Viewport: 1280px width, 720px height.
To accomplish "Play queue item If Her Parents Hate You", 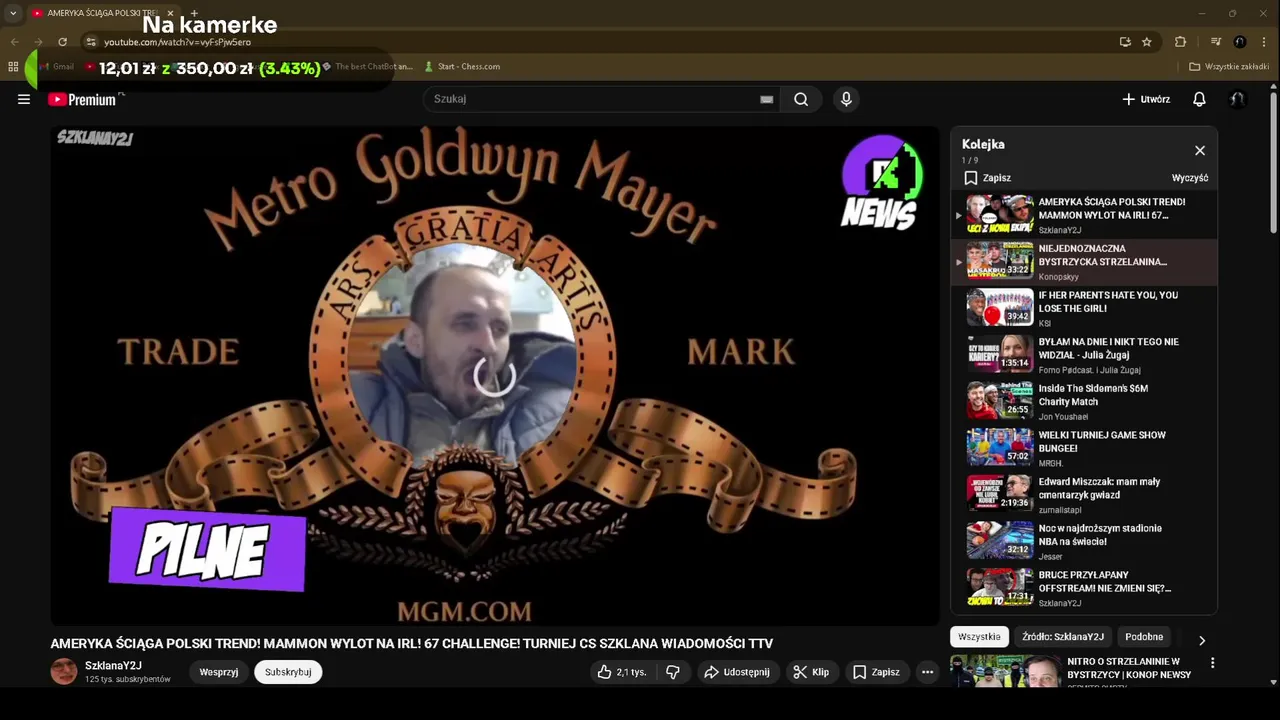I will [1084, 308].
